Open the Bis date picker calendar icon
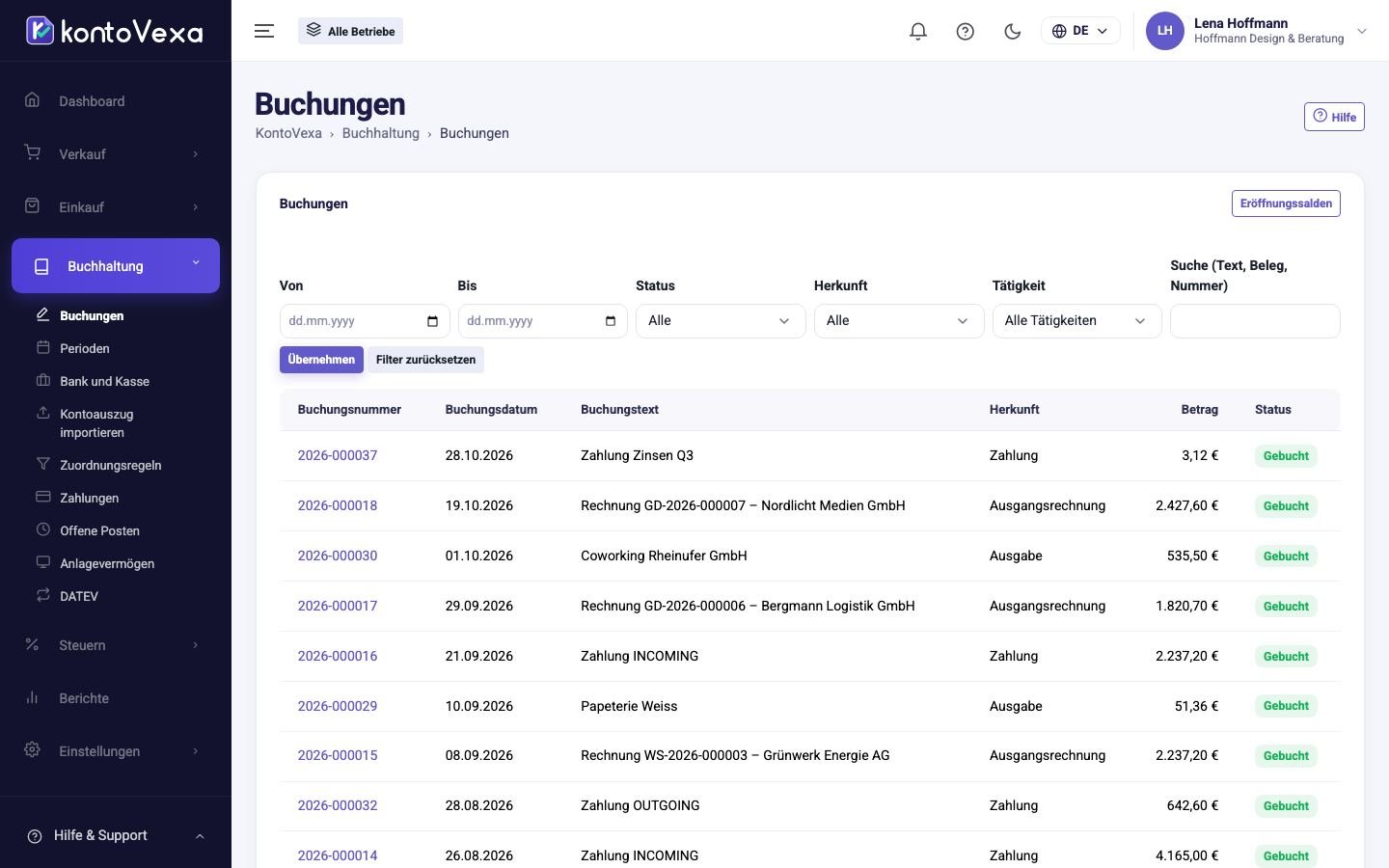 coord(611,321)
